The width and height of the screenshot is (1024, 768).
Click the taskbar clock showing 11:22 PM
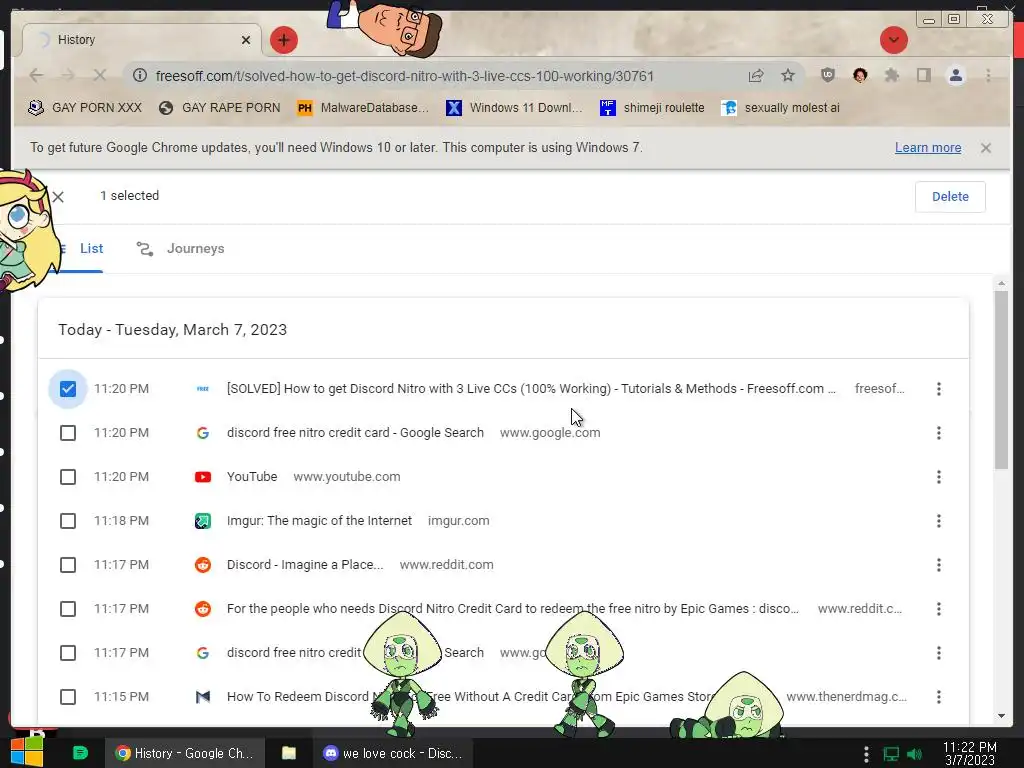970,754
